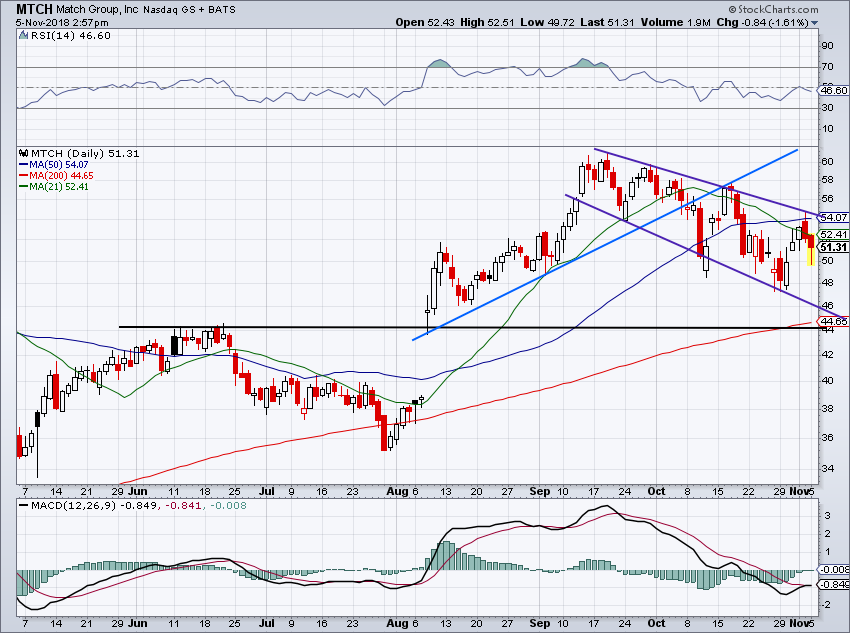The width and height of the screenshot is (850, 633).
Task: Click the yellow-highlighted latest candlestick
Action: coord(811,249)
